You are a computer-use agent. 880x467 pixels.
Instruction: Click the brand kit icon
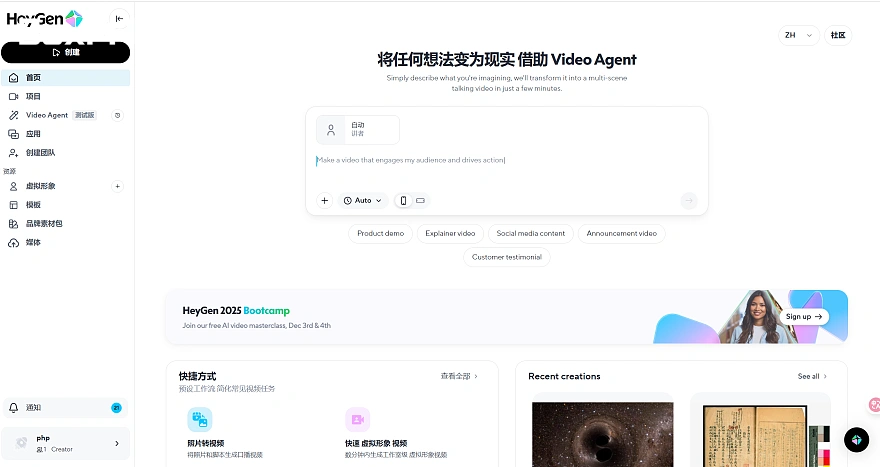point(13,223)
